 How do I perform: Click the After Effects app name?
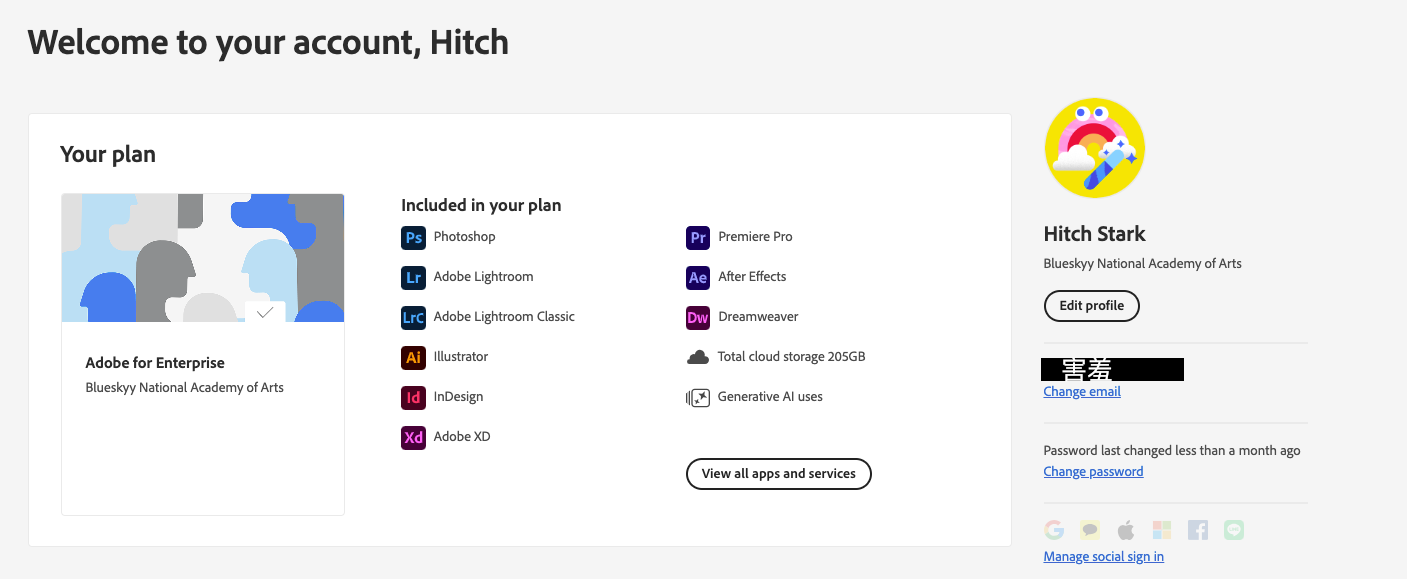click(753, 277)
